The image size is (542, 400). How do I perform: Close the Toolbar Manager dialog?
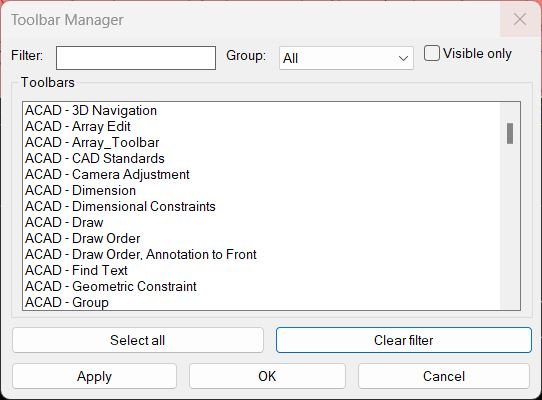tap(520, 19)
